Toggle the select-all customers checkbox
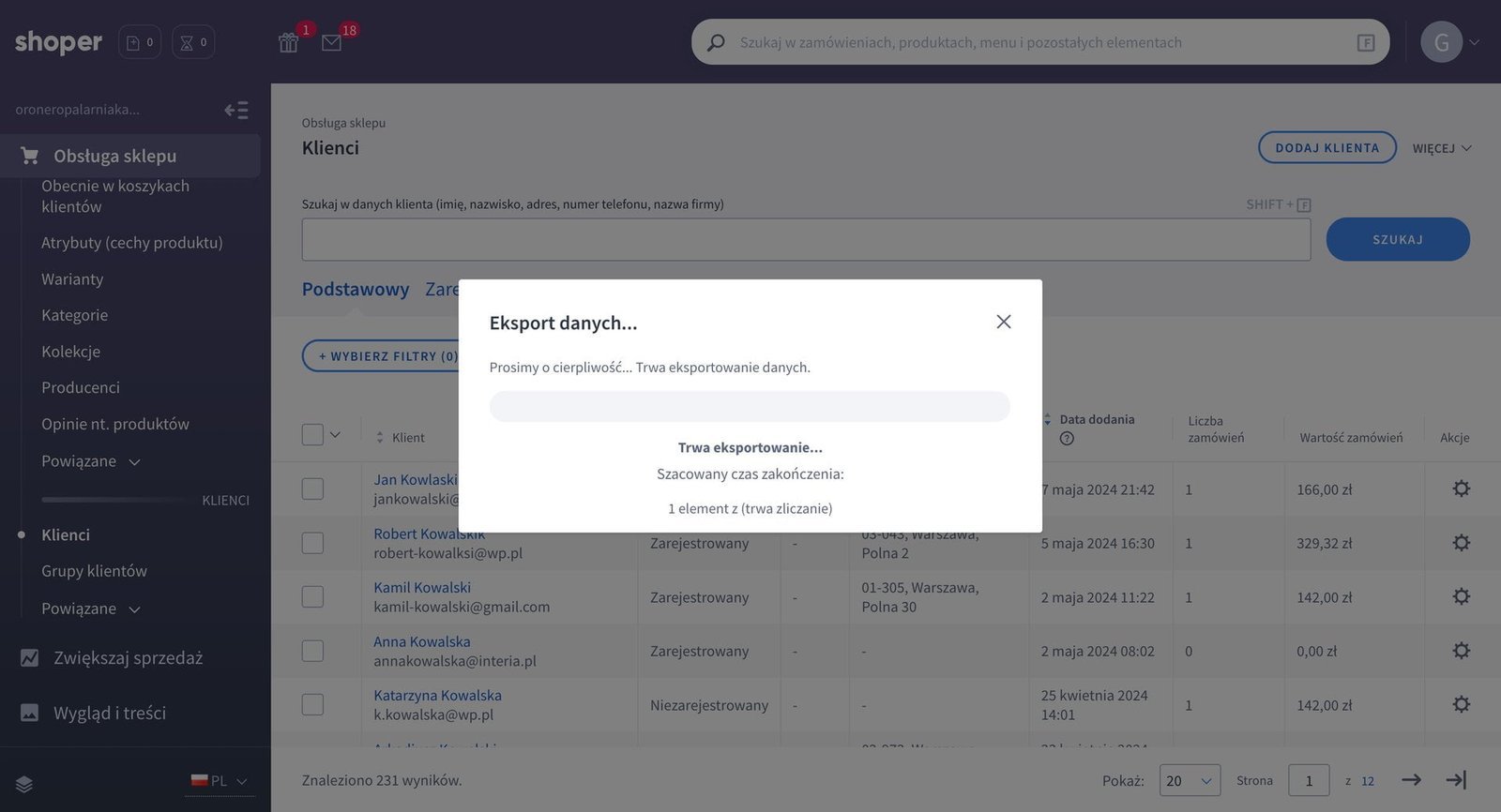The width and height of the screenshot is (1501, 812). 312,435
